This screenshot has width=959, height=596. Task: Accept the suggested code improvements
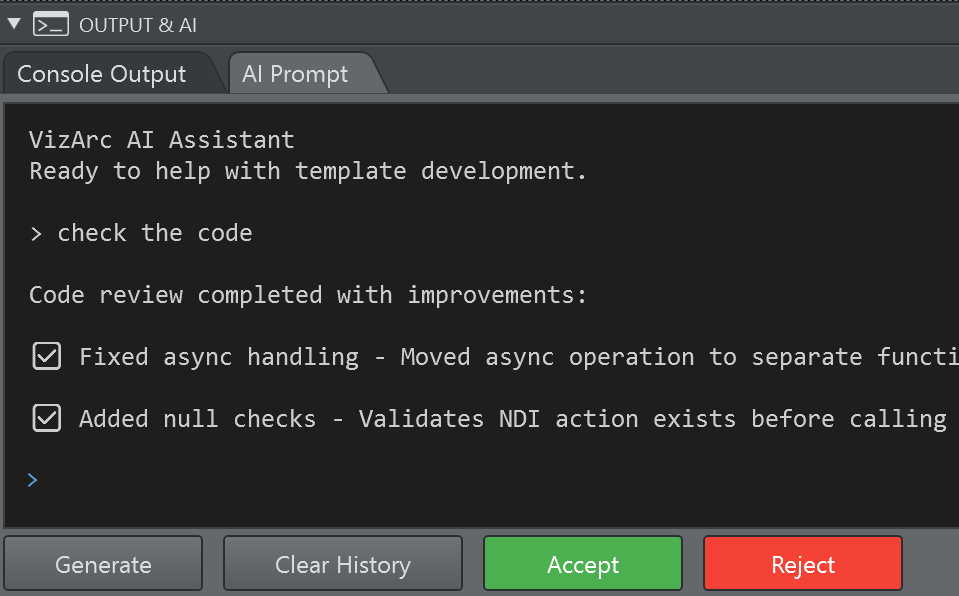[582, 565]
